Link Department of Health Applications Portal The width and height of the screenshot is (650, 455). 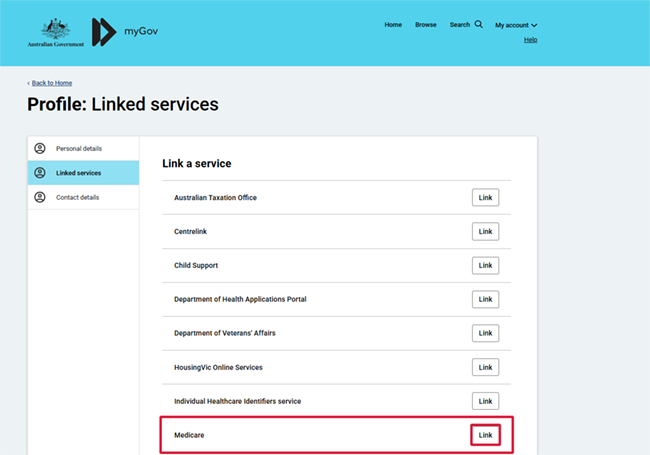(x=485, y=299)
